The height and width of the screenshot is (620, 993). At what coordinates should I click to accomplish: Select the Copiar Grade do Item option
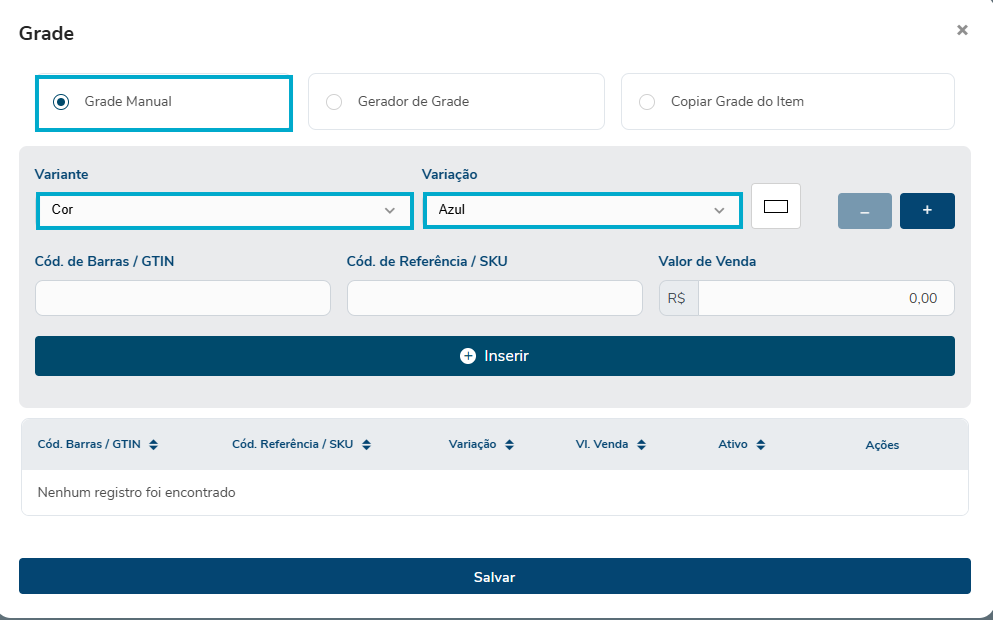point(647,102)
